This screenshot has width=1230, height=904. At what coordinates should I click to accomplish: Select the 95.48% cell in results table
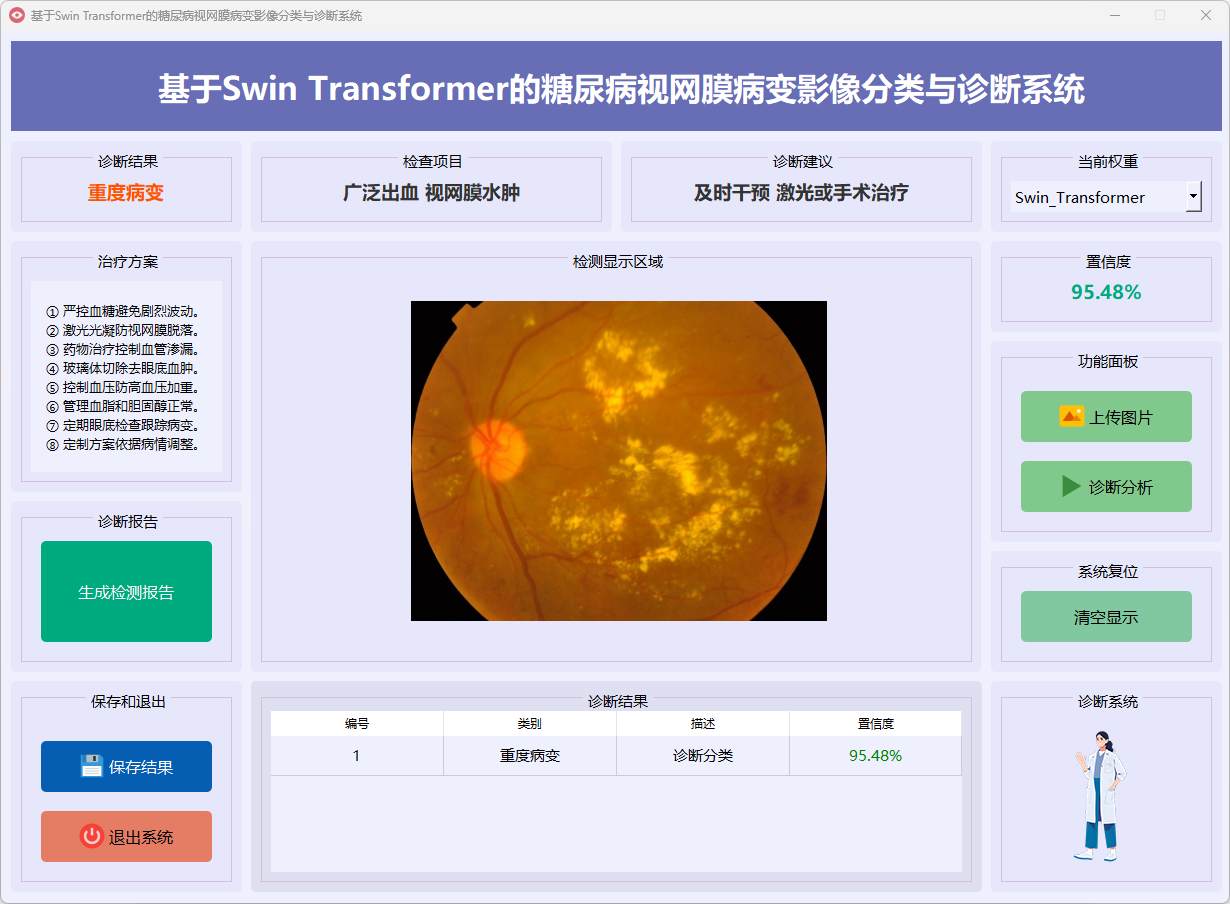point(875,756)
